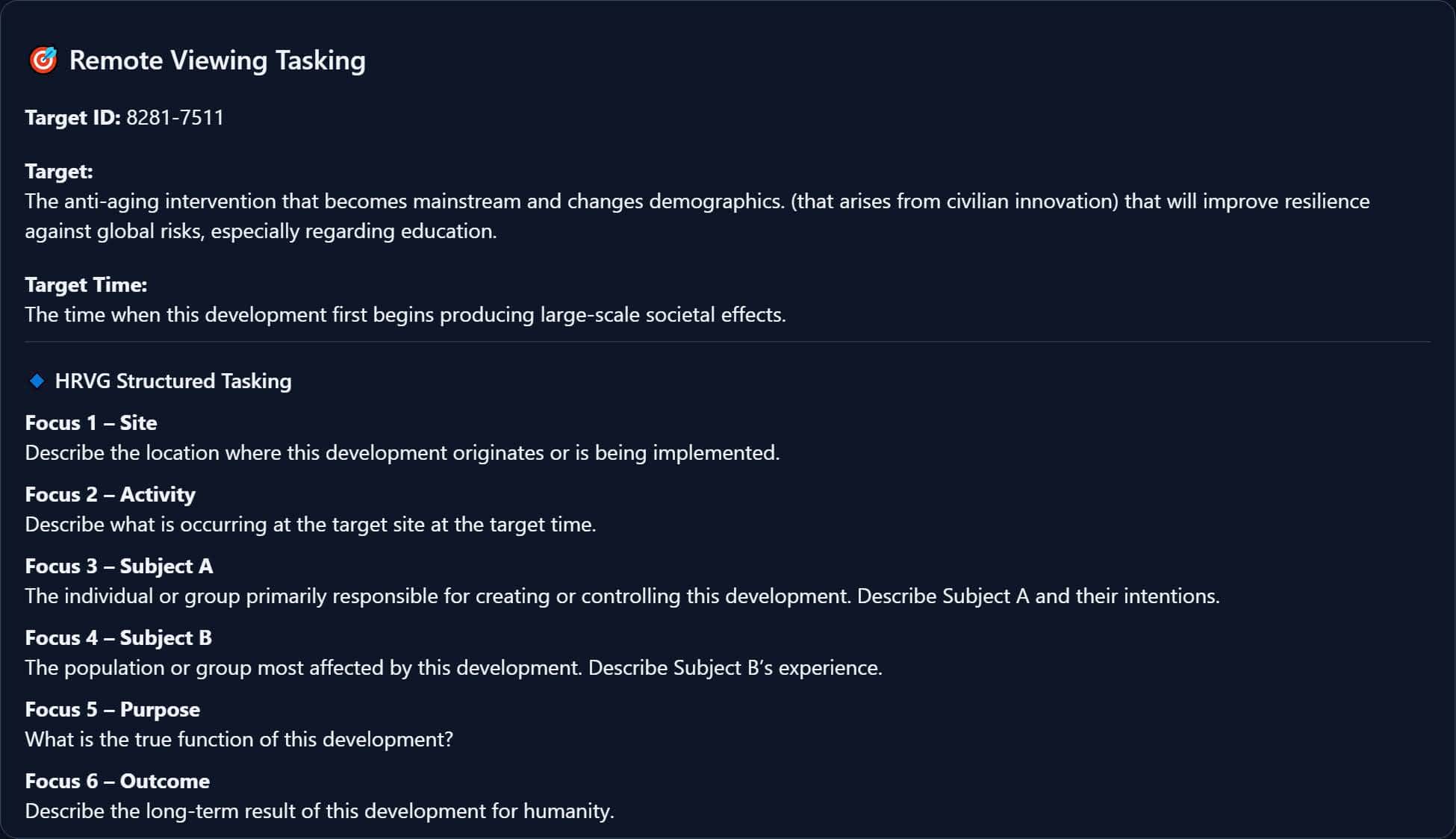Click the HRVG Structured Tasking heading
The height and width of the screenshot is (839, 1456).
click(x=173, y=381)
